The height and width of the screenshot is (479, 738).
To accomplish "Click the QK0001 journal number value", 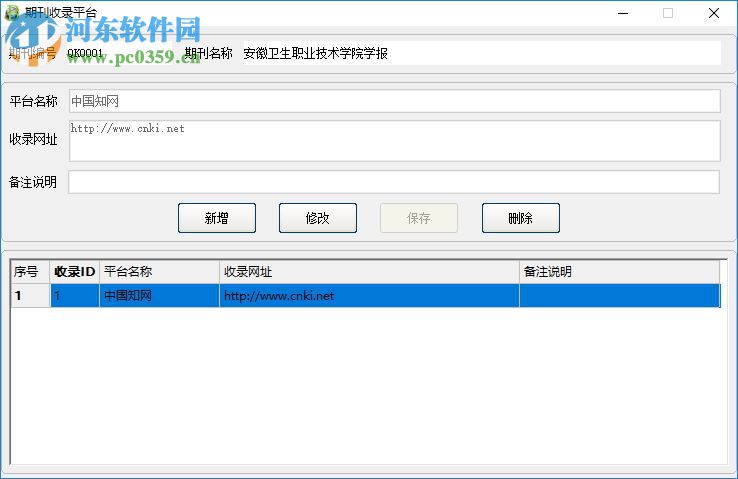I will tap(85, 53).
